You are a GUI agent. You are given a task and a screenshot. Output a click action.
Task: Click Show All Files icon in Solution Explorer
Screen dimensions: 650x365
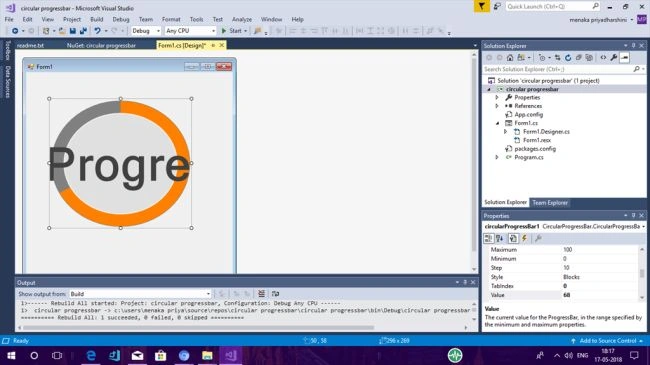589,58
